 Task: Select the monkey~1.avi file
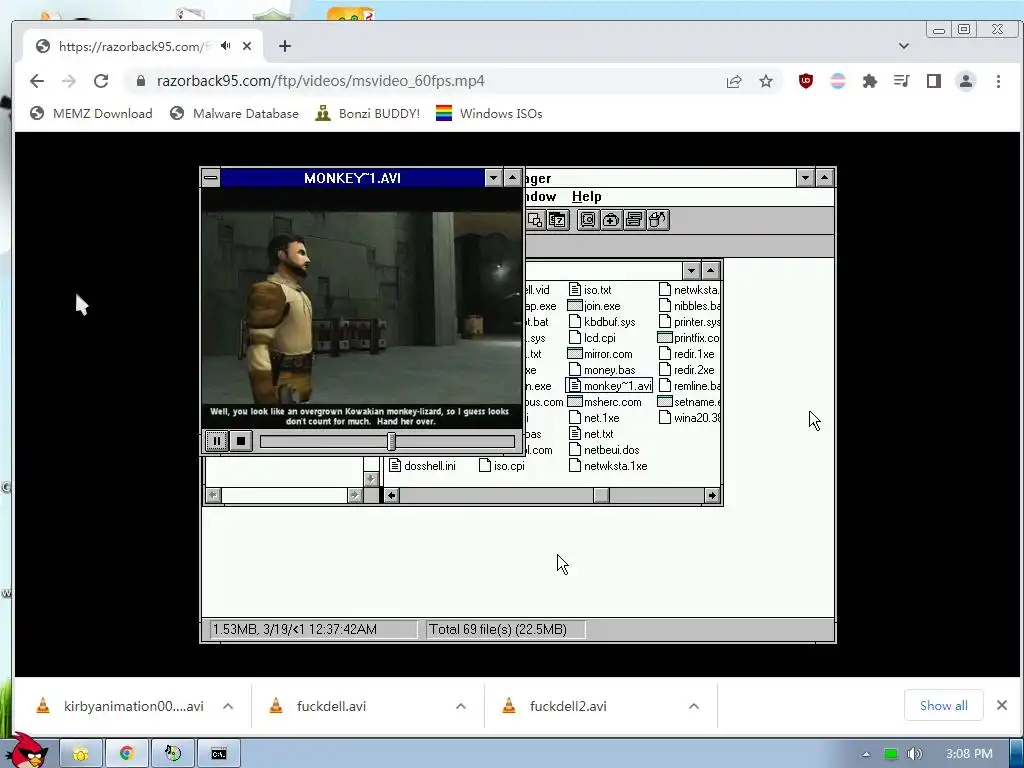click(x=610, y=386)
